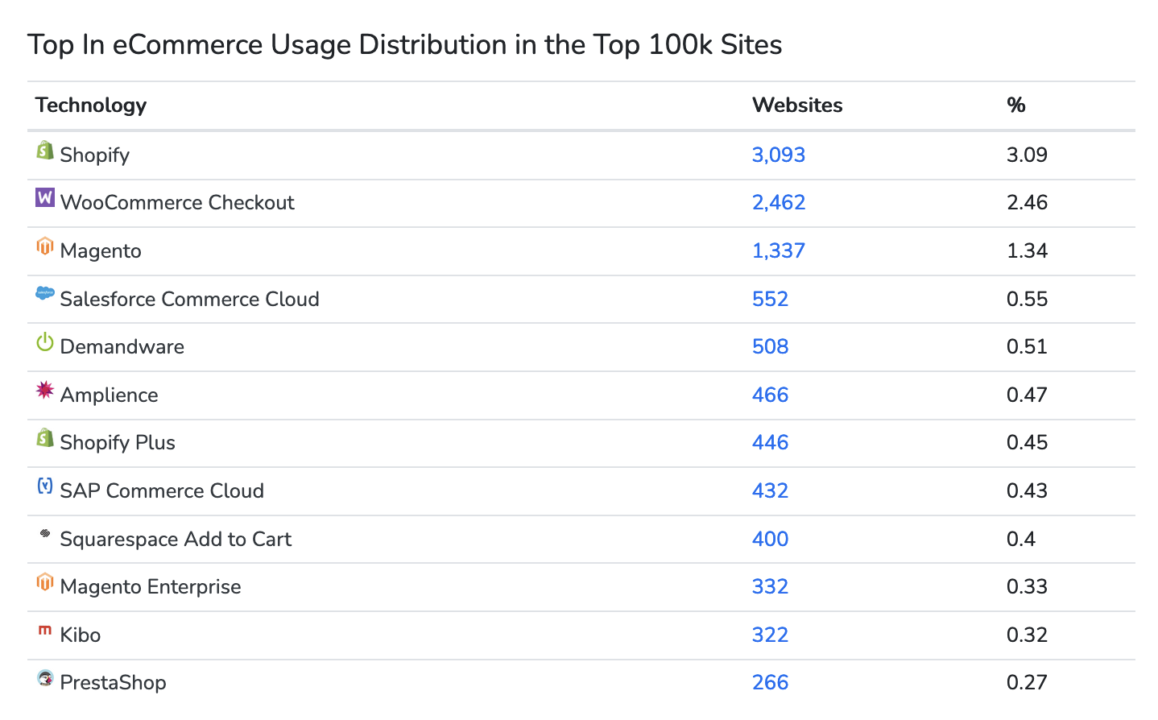Click the Shopify bag icon
This screenshot has width=1158, height=720.
45,151
